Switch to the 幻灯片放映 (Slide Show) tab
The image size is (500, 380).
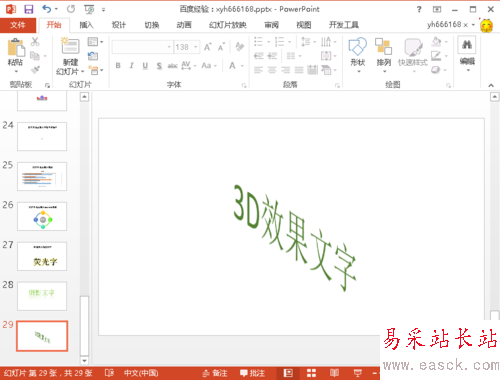coord(228,25)
